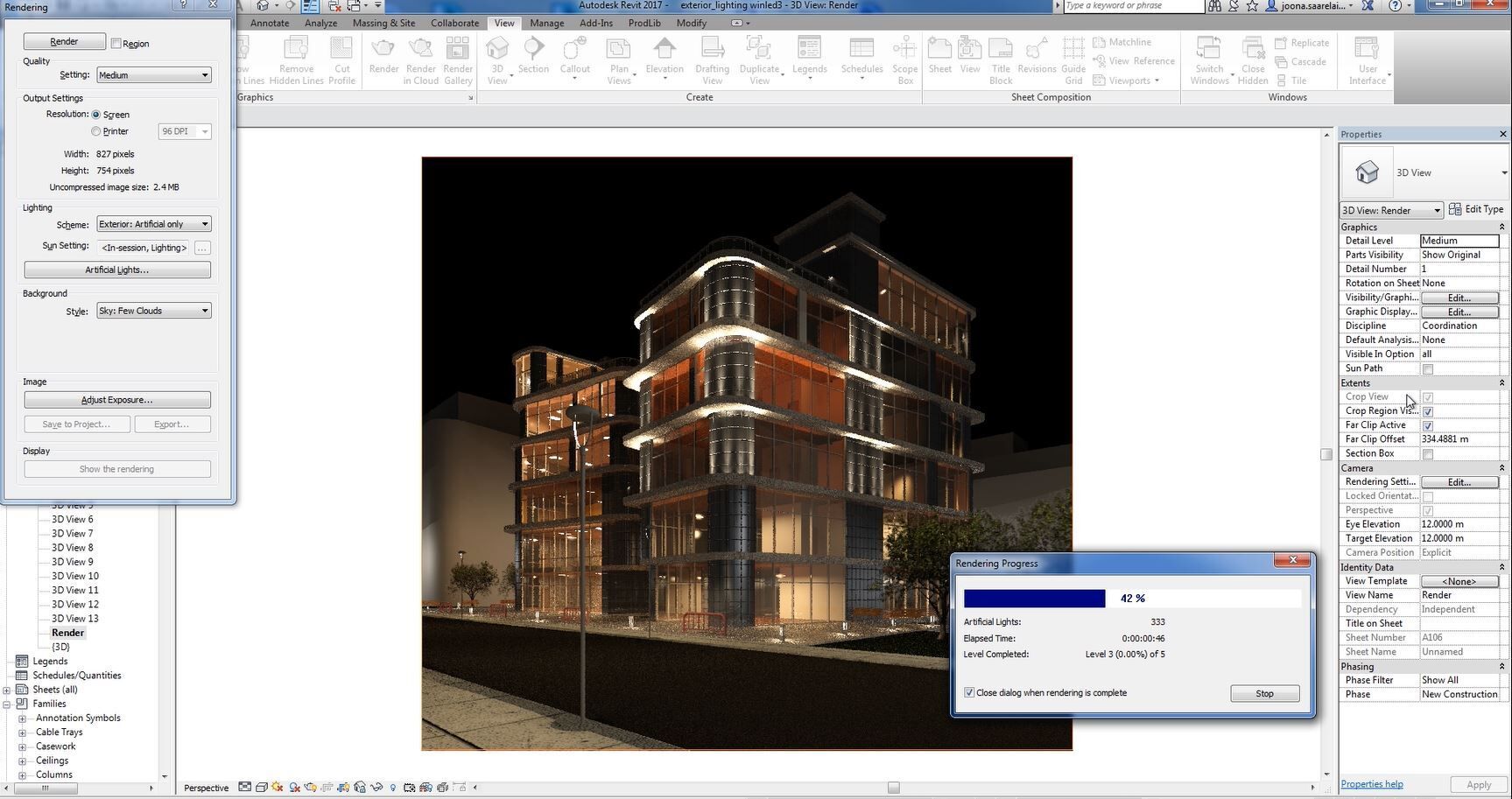Select the Render tool in the ribbon
Image resolution: width=1512 pixels, height=799 pixels.
(x=383, y=57)
